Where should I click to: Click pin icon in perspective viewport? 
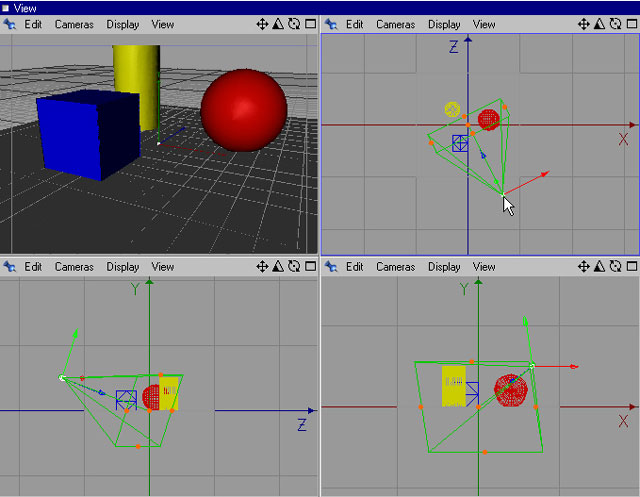coord(9,24)
